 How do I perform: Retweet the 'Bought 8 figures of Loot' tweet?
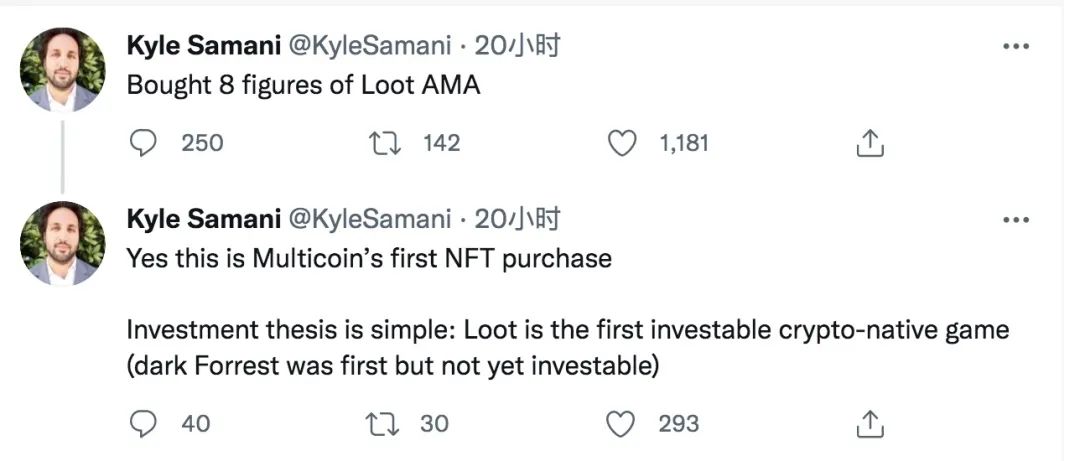click(x=385, y=144)
